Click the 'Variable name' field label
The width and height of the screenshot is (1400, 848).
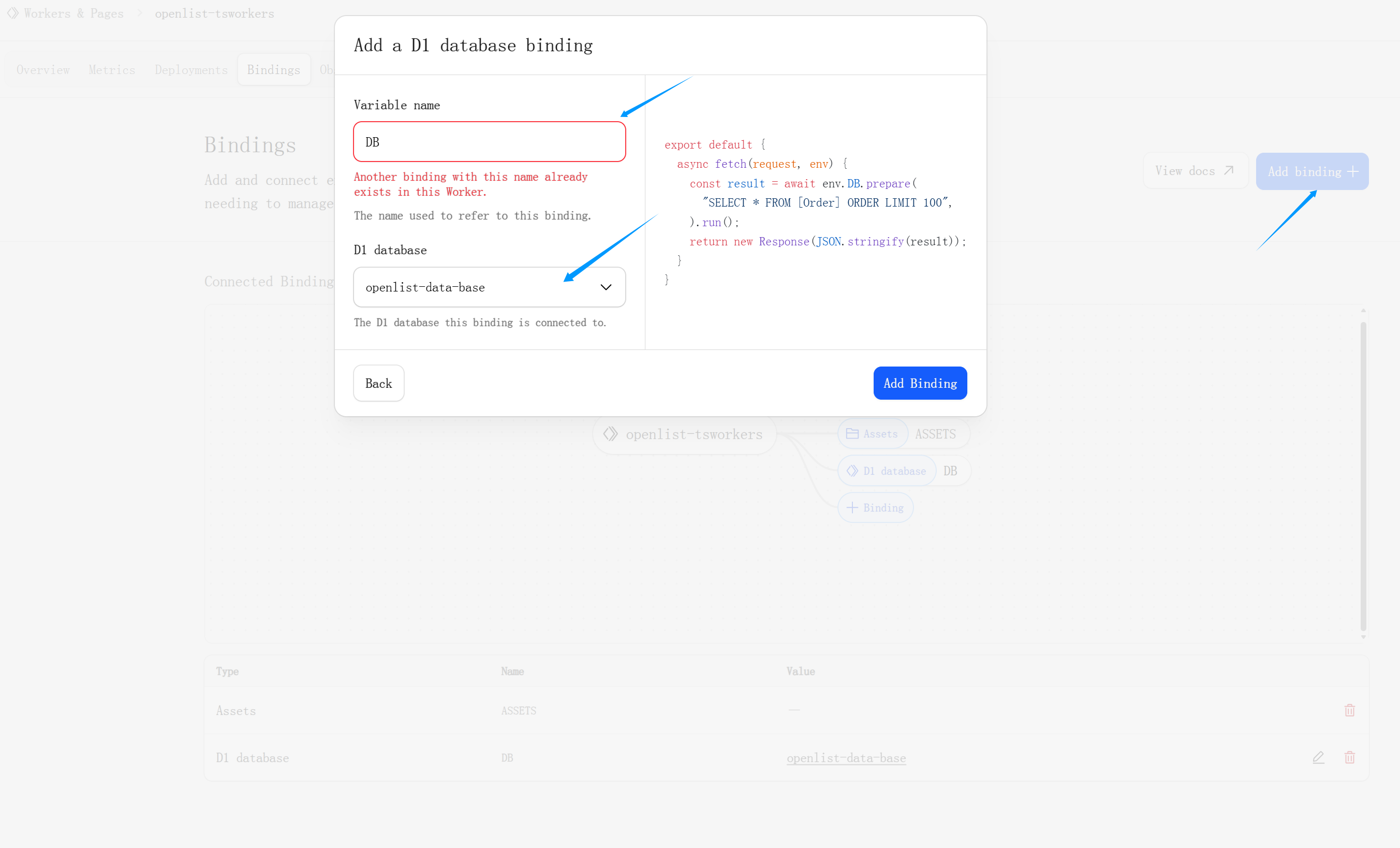click(x=396, y=105)
